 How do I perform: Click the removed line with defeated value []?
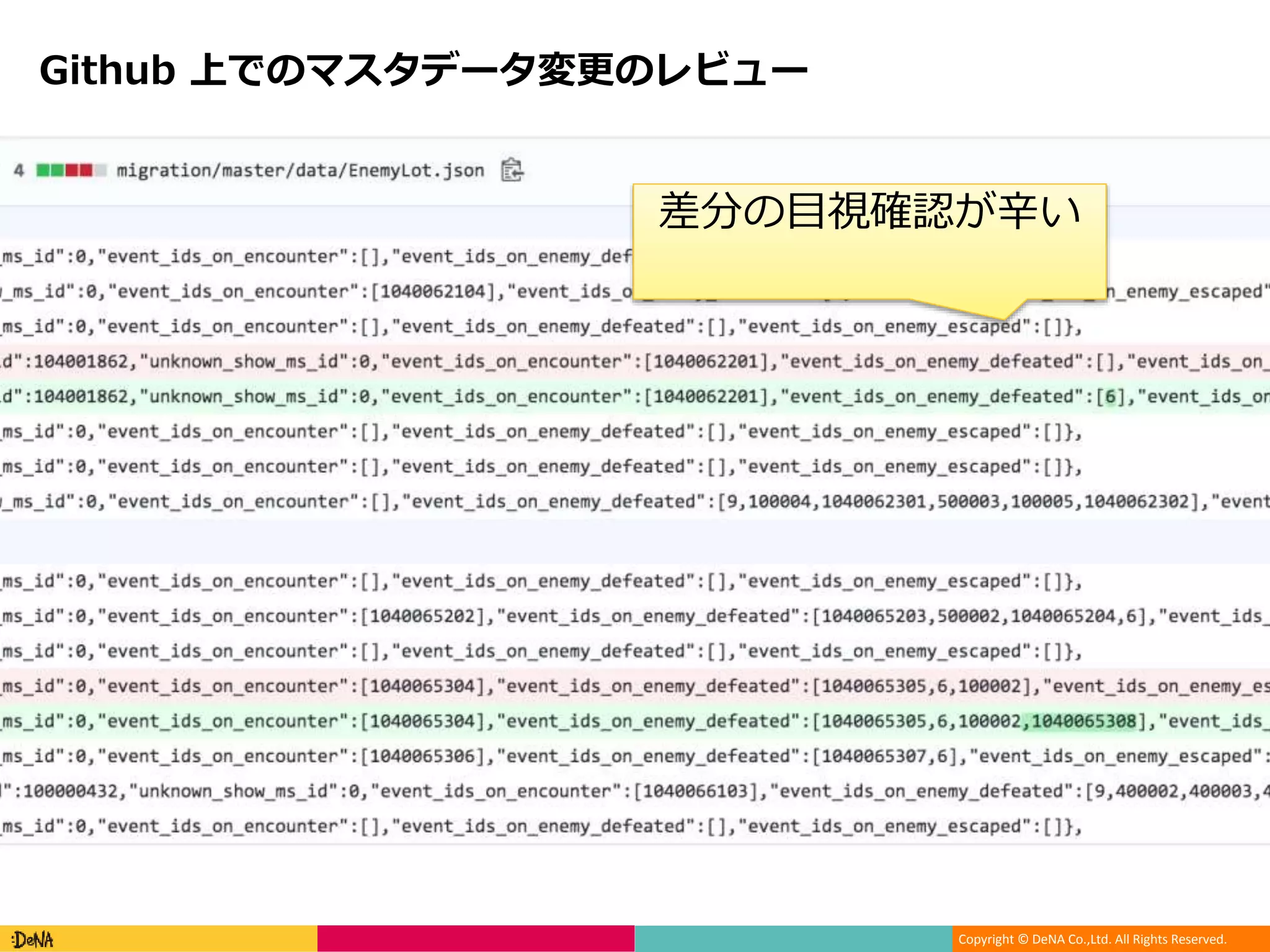(635, 361)
